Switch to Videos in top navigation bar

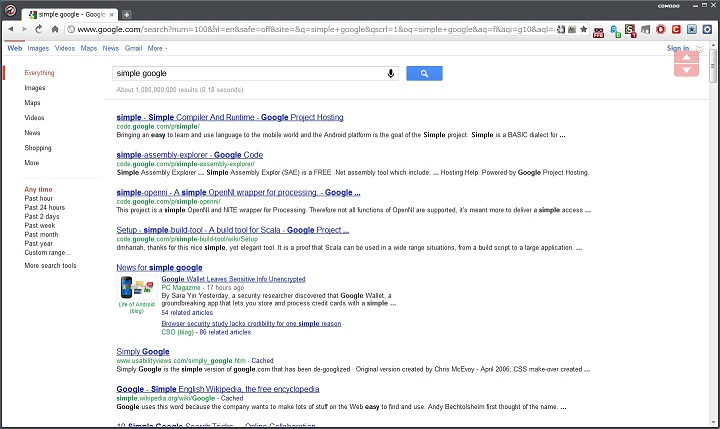click(65, 48)
